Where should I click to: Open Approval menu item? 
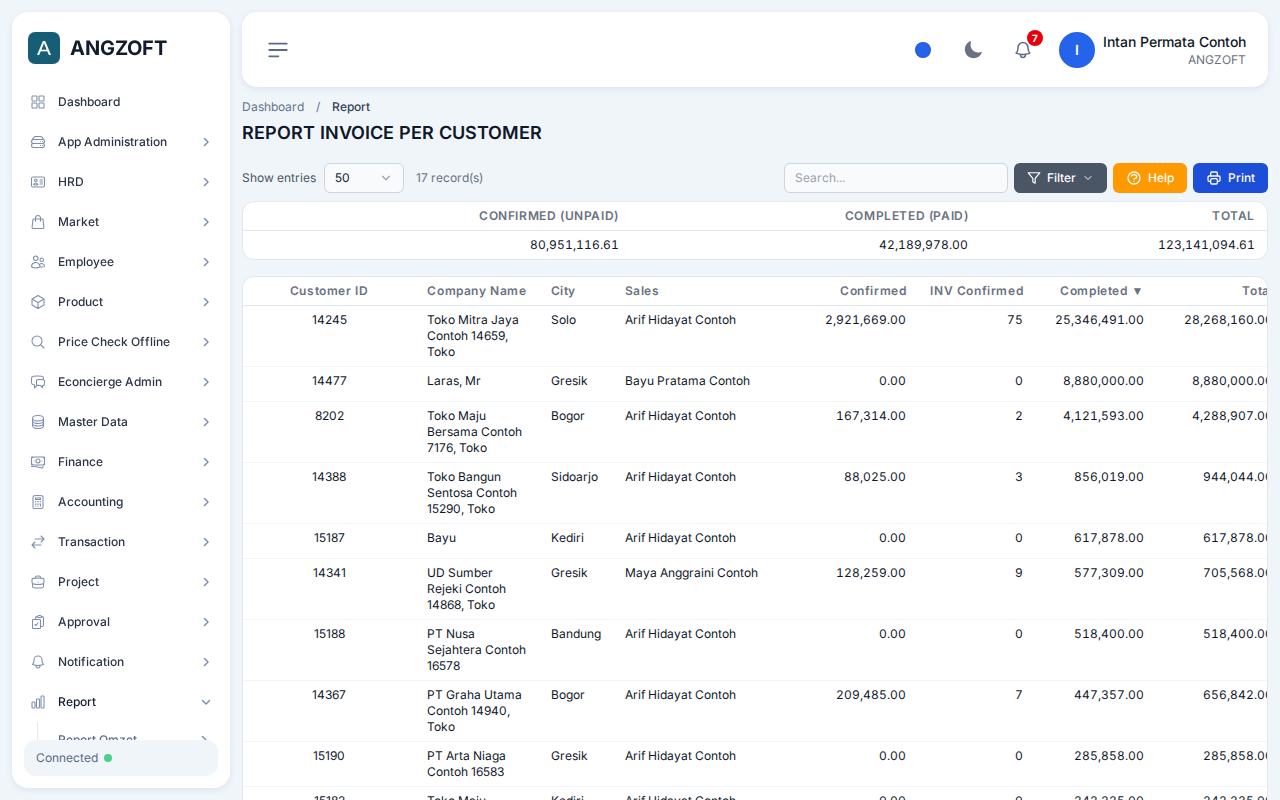click(121, 622)
